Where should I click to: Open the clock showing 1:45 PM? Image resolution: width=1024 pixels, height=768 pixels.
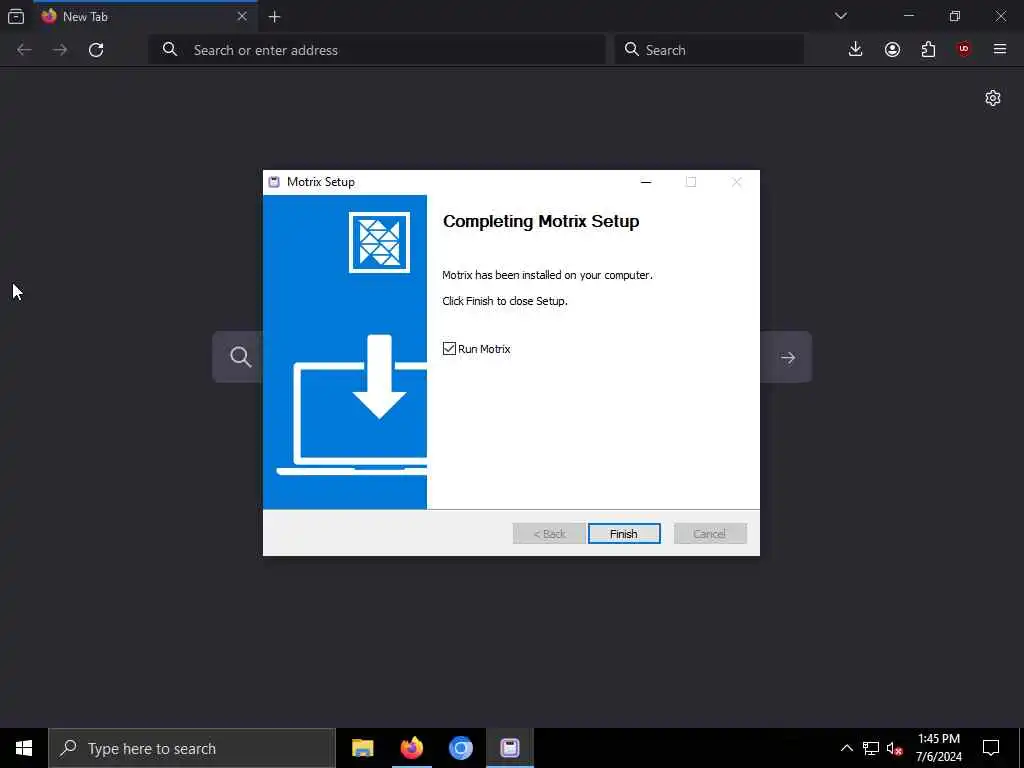[938, 748]
